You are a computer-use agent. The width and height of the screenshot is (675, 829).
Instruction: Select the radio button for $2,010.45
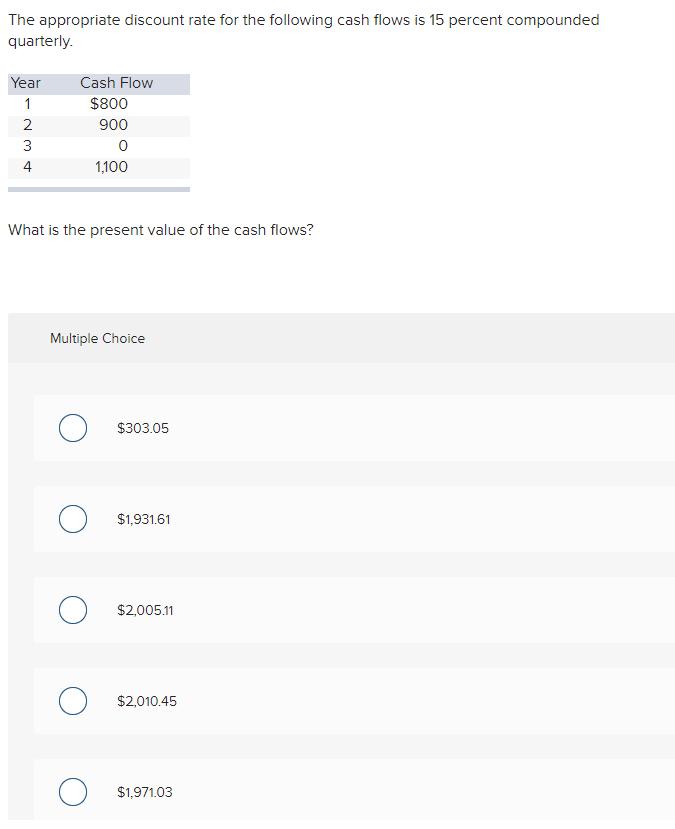coord(72,701)
